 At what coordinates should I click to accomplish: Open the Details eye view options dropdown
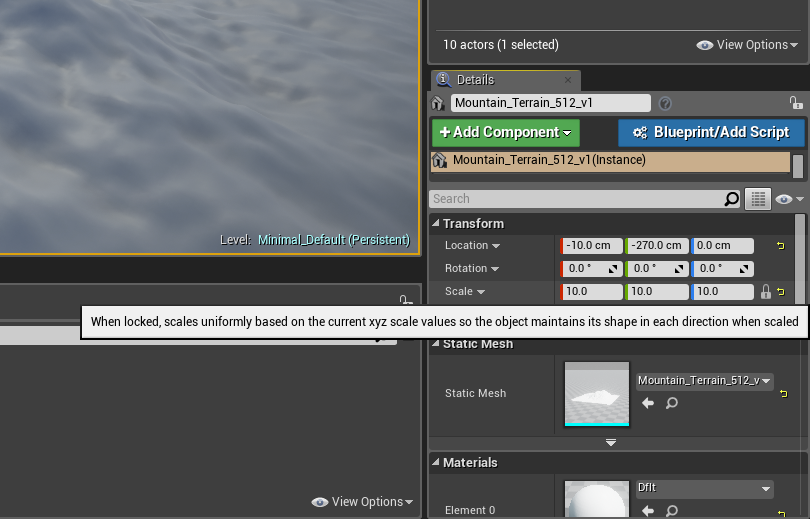[x=789, y=199]
